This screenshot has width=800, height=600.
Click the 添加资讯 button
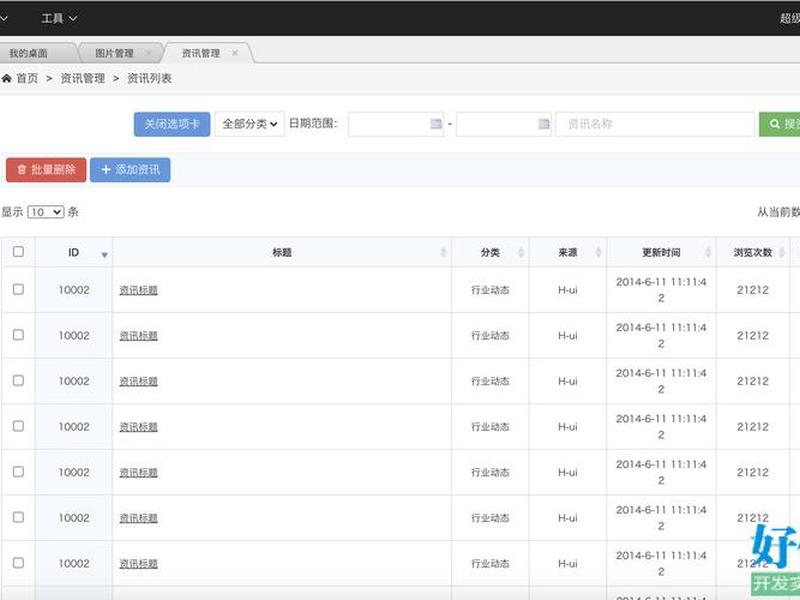click(130, 170)
